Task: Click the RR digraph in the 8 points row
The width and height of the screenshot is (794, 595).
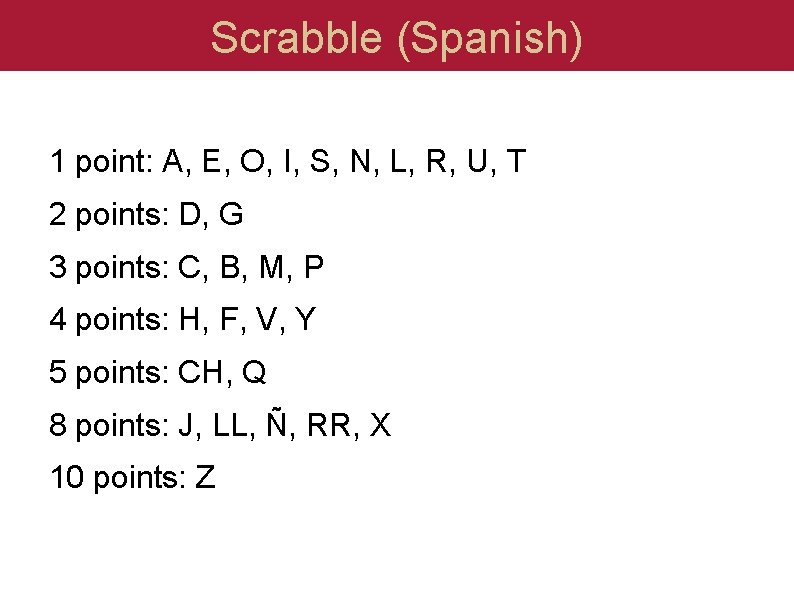Action: click(329, 425)
